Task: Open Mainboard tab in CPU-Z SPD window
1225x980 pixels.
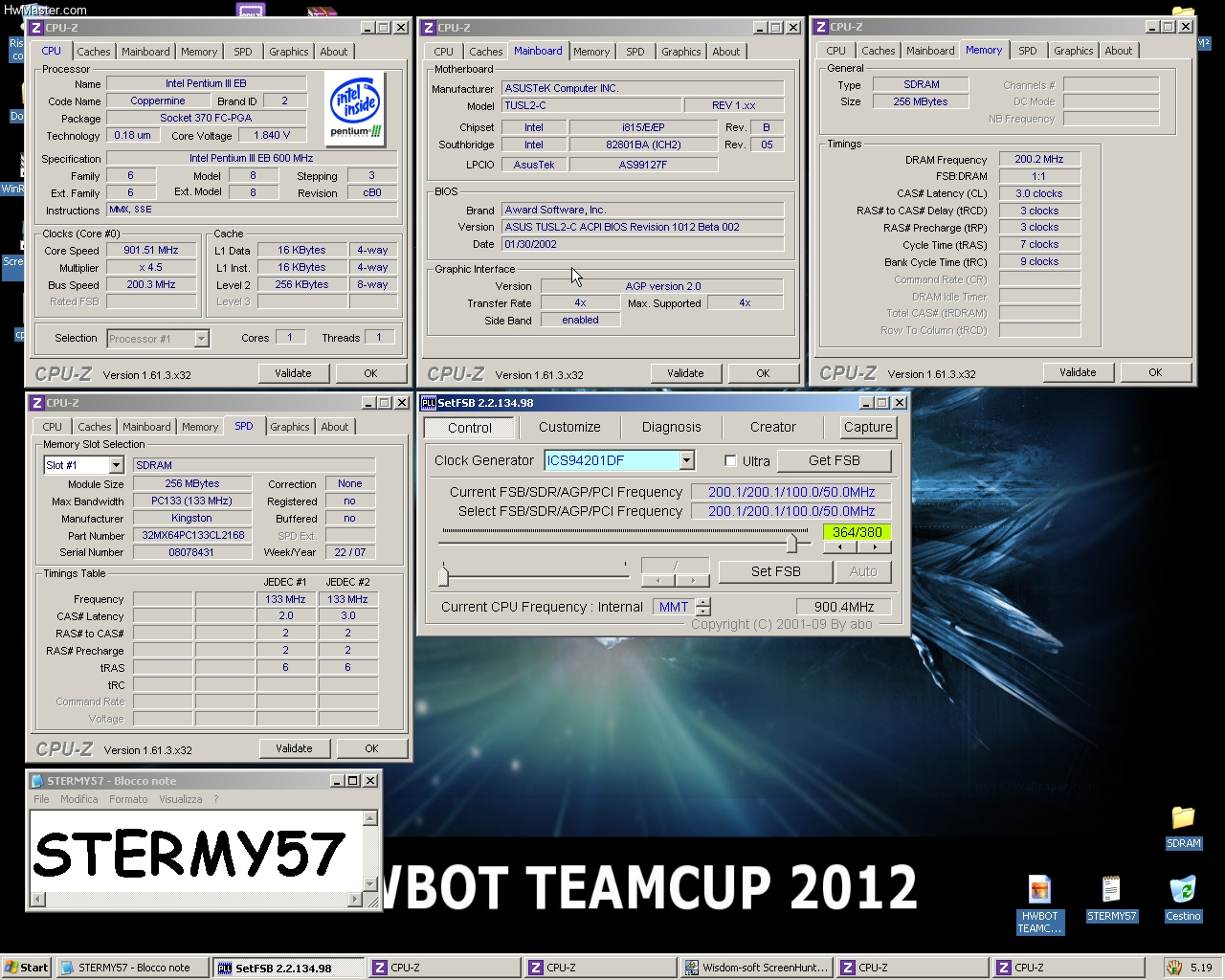Action: [x=146, y=427]
